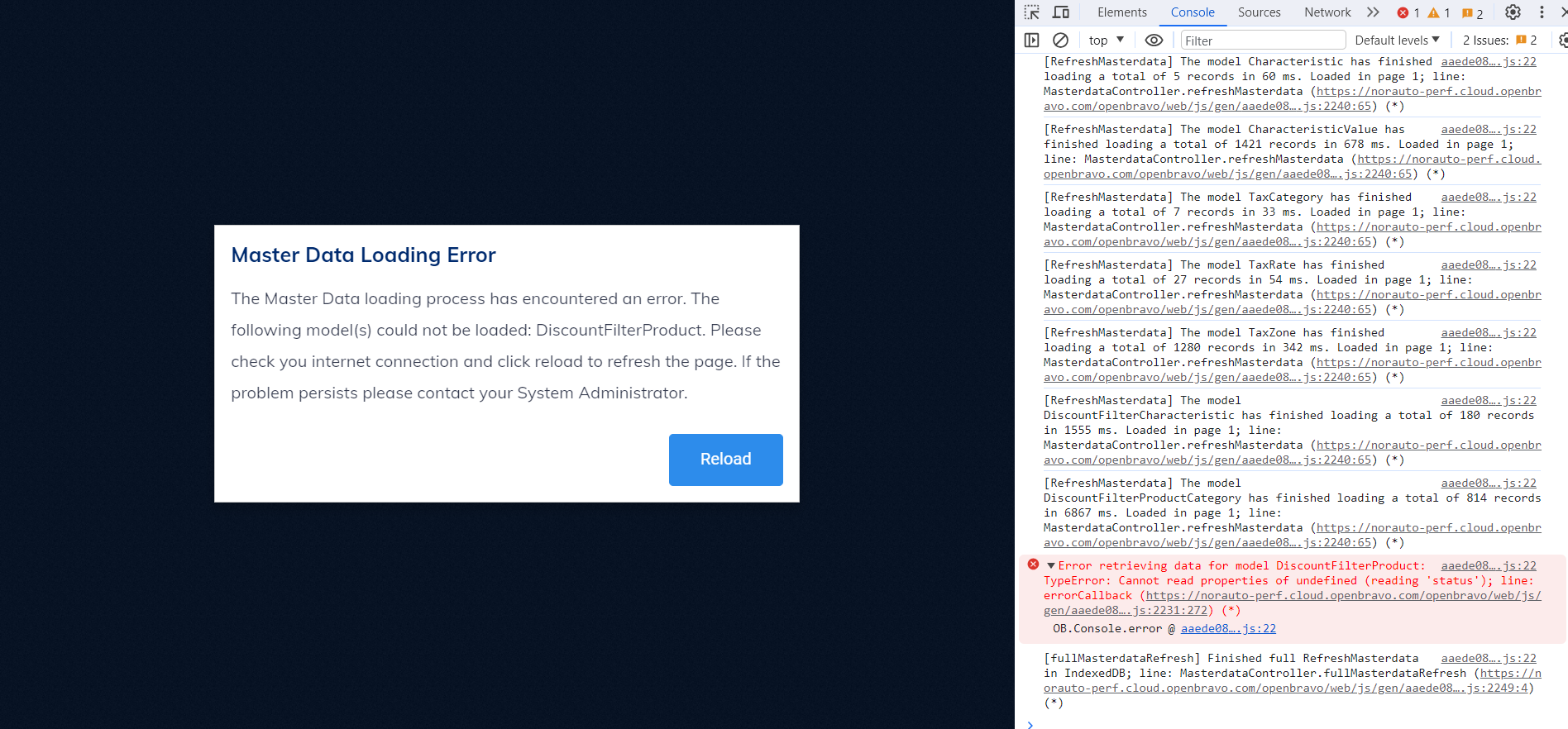Activate the inspect element picker icon
Image resolution: width=1568 pixels, height=729 pixels.
(x=1031, y=12)
